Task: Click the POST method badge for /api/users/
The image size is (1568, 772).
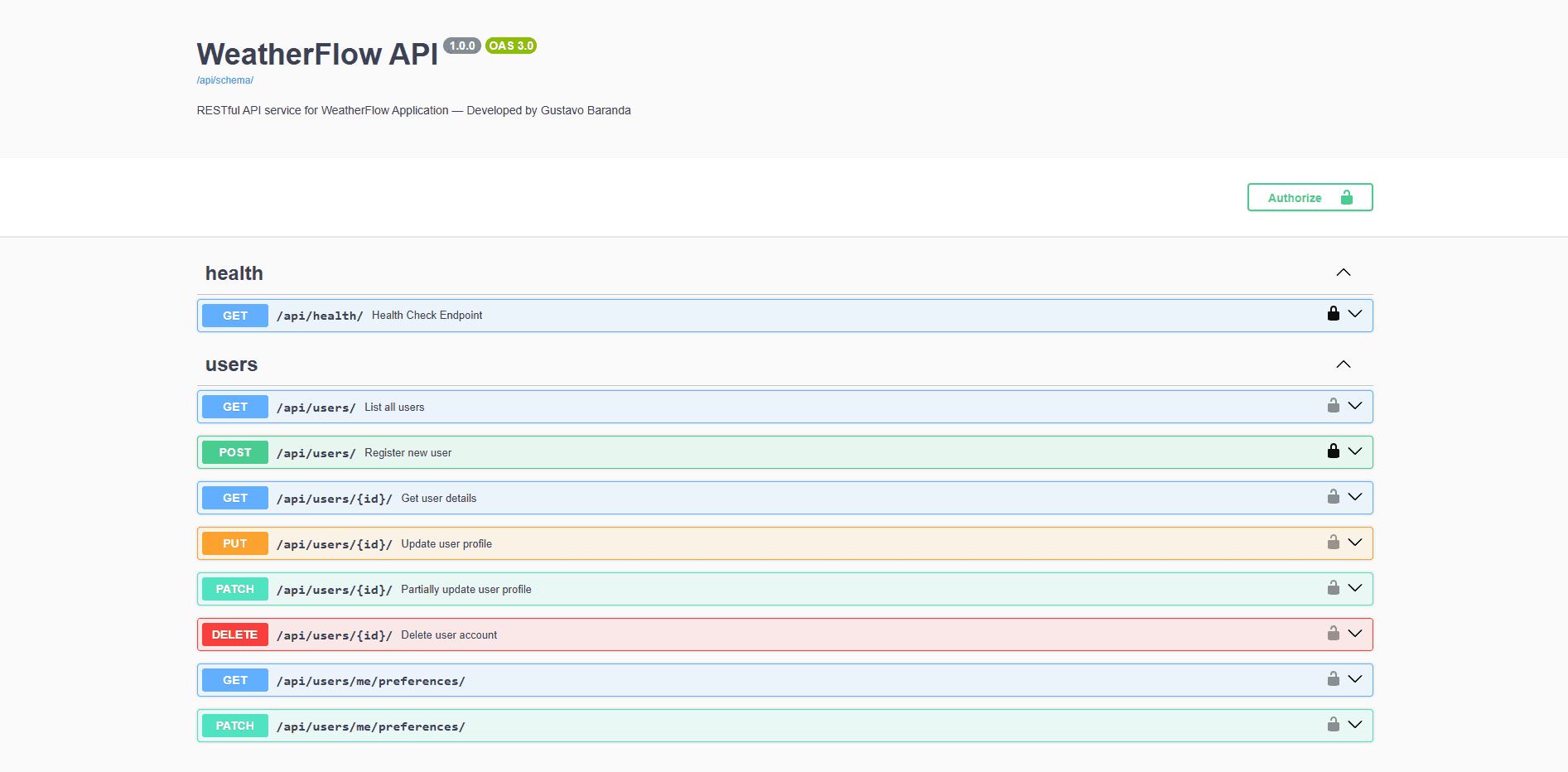Action: point(235,452)
